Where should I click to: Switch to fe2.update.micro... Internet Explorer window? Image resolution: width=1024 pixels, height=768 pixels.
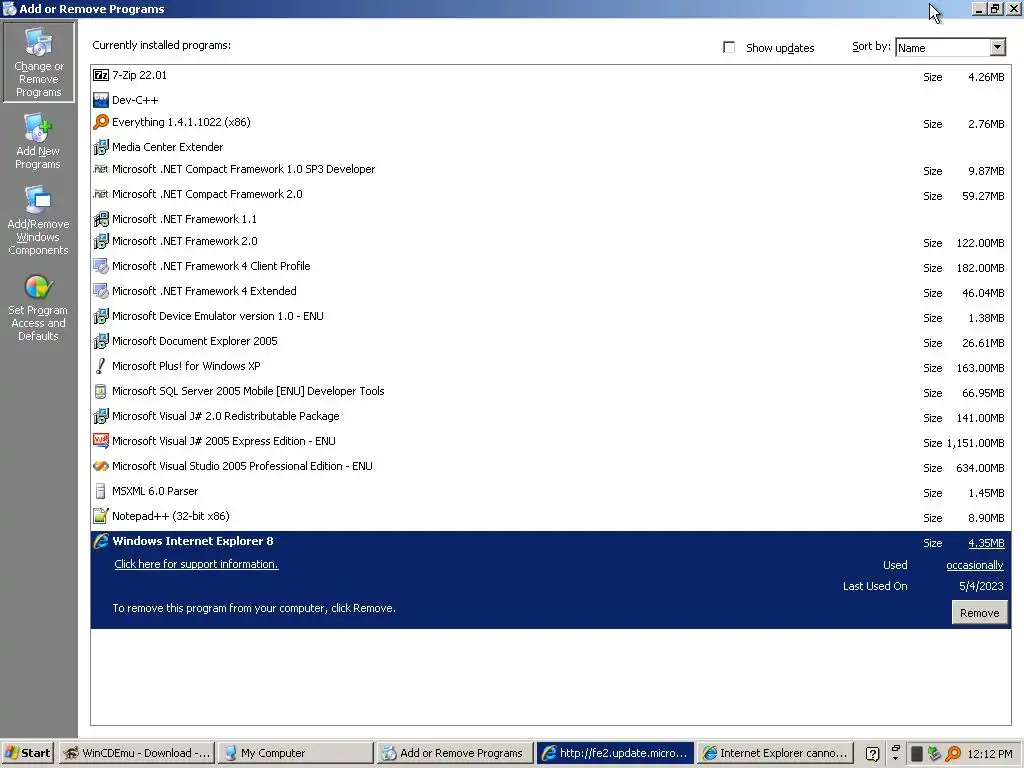(614, 753)
